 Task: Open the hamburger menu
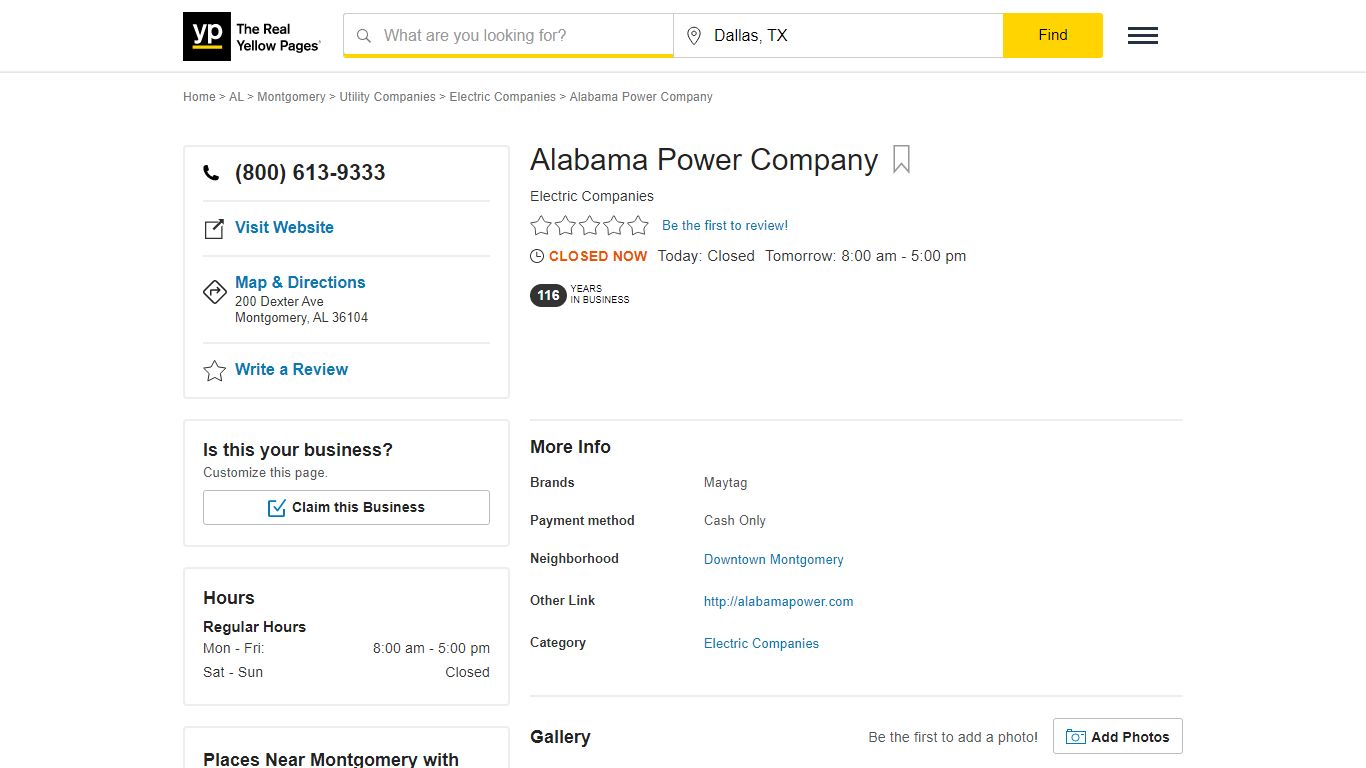[x=1143, y=36]
